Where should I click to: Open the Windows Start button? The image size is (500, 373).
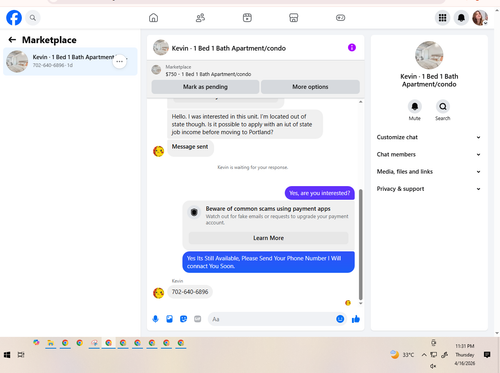click(7, 355)
